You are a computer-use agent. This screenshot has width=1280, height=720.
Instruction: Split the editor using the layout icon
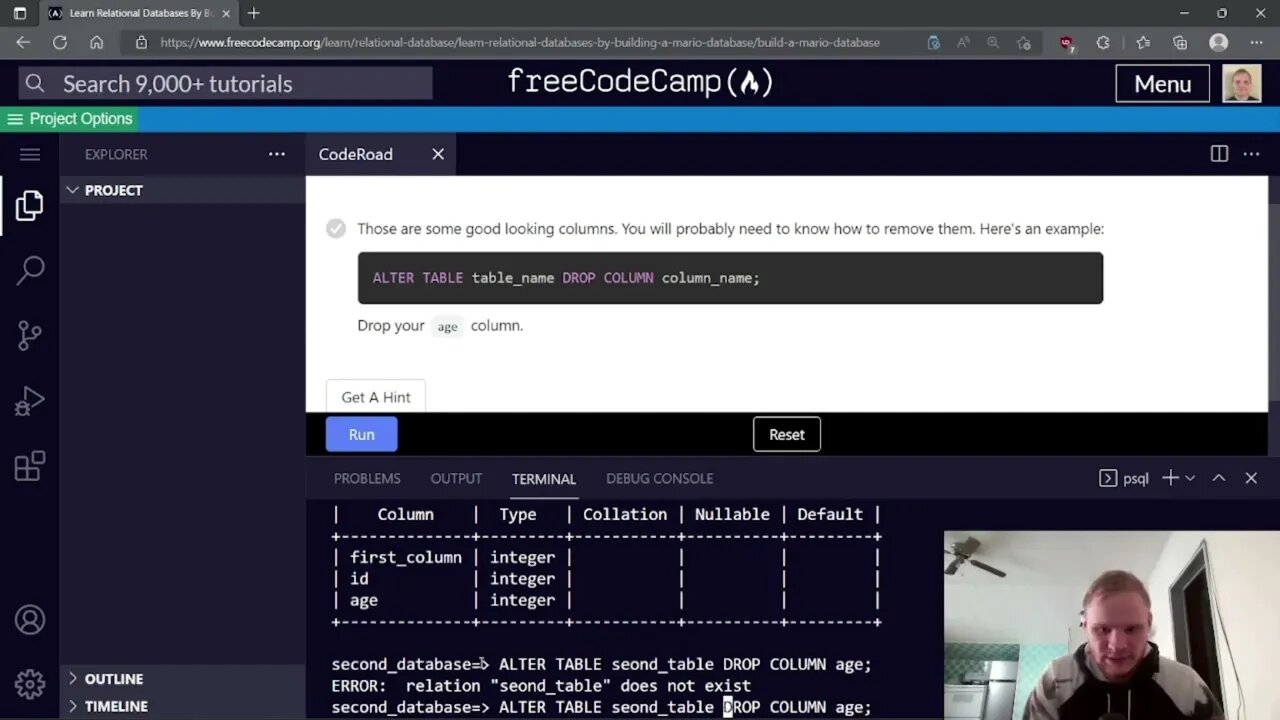click(1218, 154)
